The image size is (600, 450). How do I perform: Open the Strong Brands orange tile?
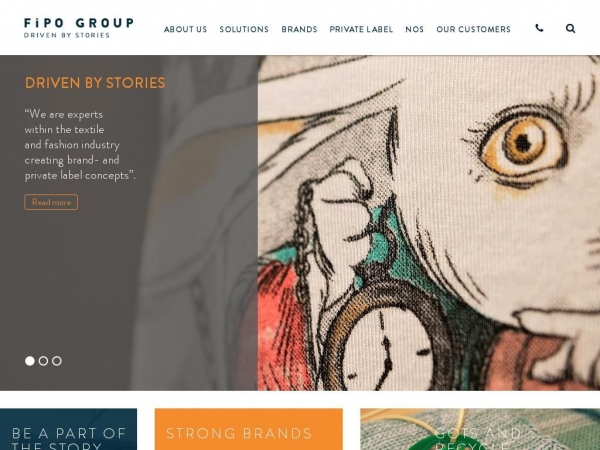249,429
